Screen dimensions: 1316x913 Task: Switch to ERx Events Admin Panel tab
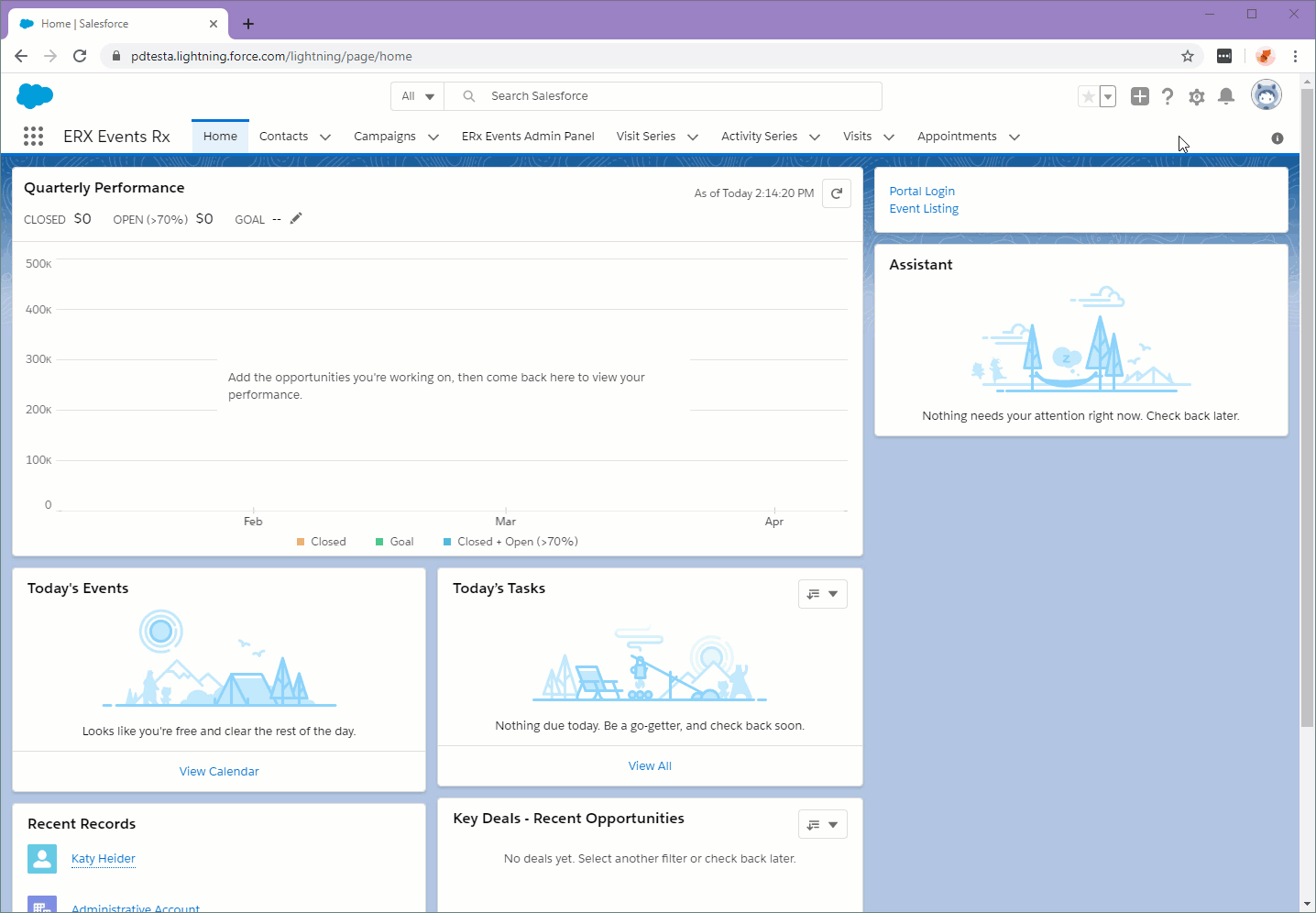(528, 137)
